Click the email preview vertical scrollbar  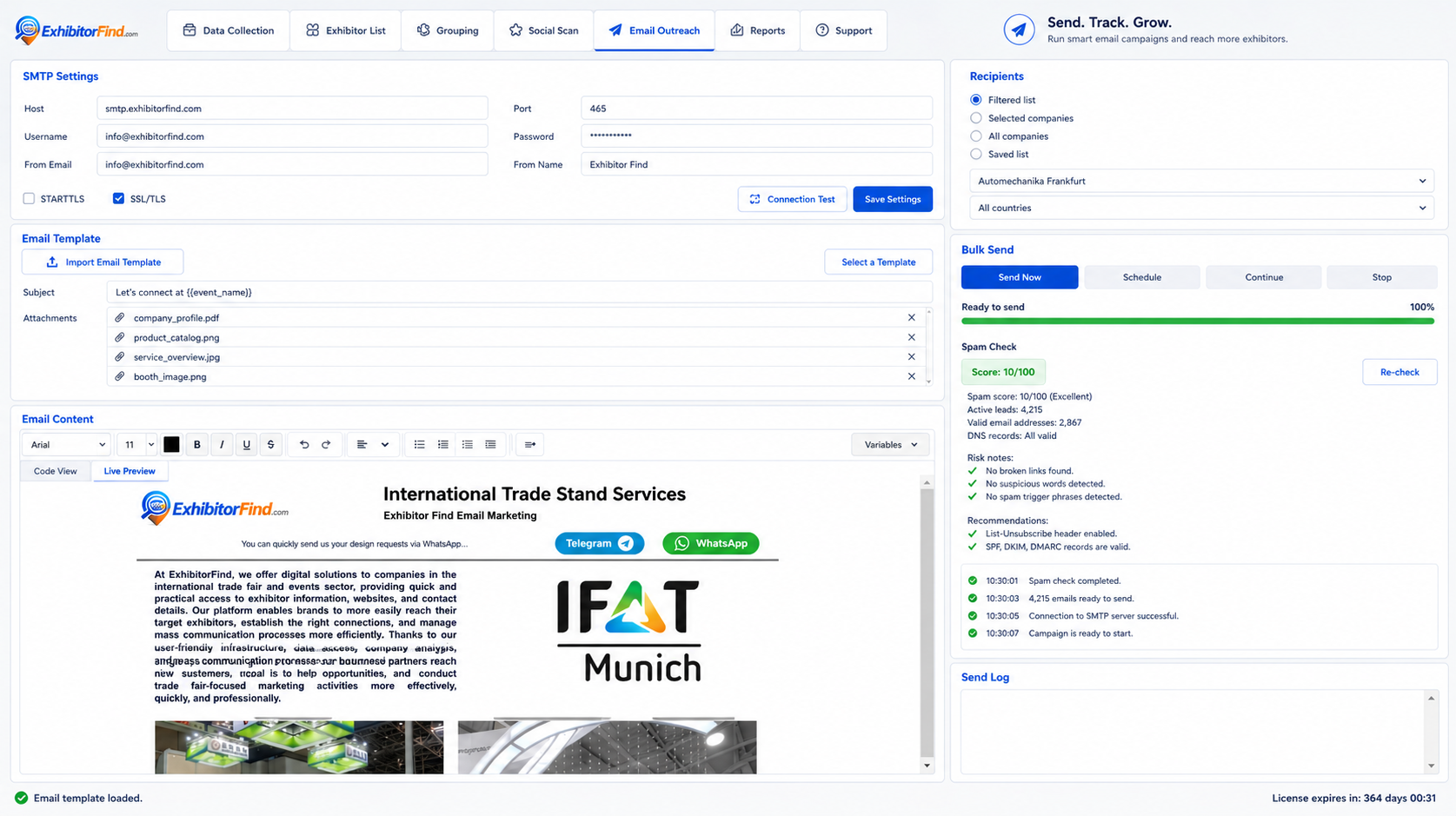[927, 622]
